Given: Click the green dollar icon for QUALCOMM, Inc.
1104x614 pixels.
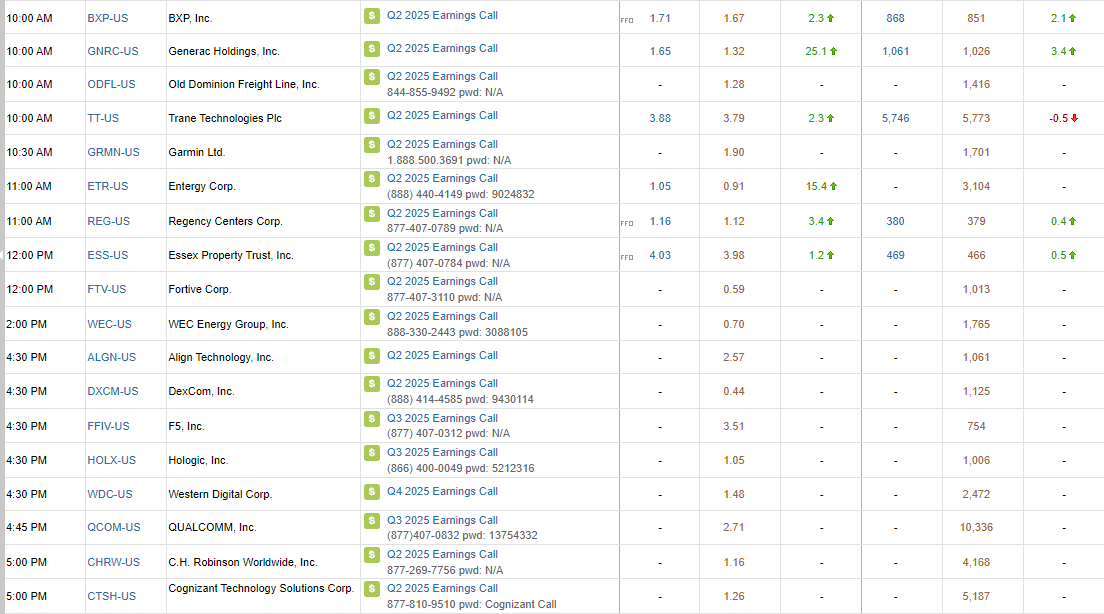Looking at the screenshot, I should (372, 520).
